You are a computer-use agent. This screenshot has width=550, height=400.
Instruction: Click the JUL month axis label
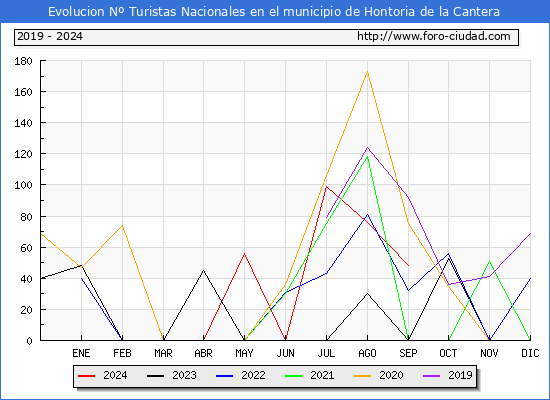click(x=326, y=353)
